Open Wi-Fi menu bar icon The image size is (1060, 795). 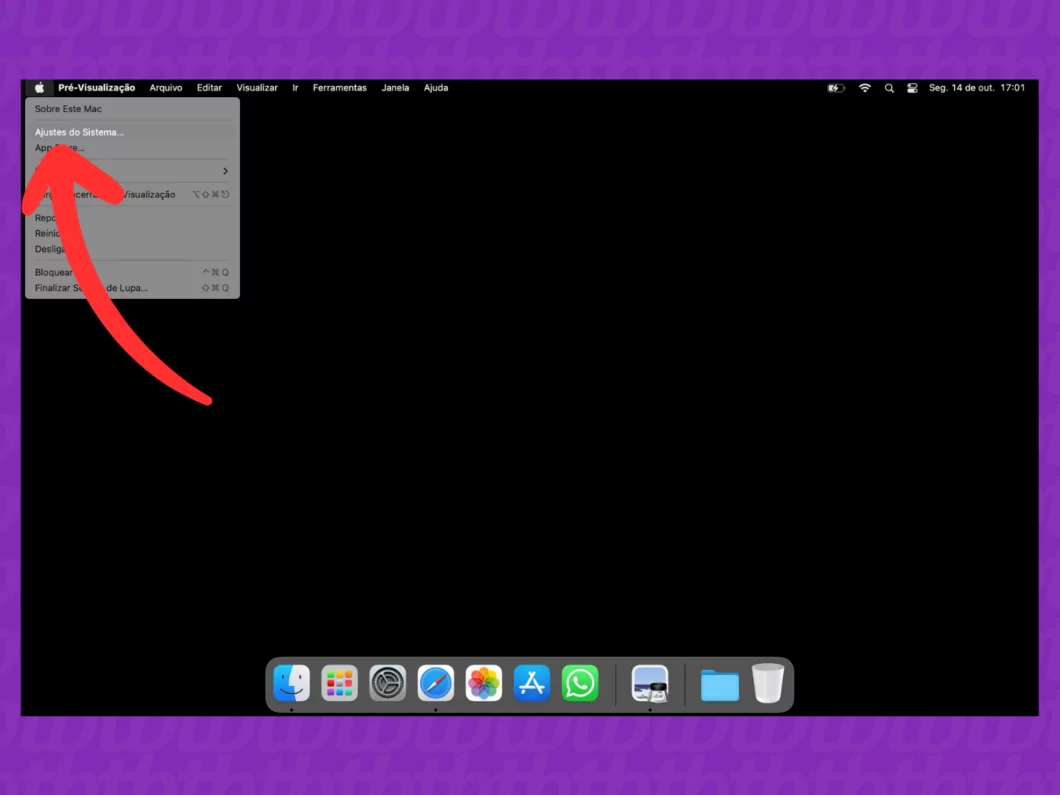pos(865,88)
